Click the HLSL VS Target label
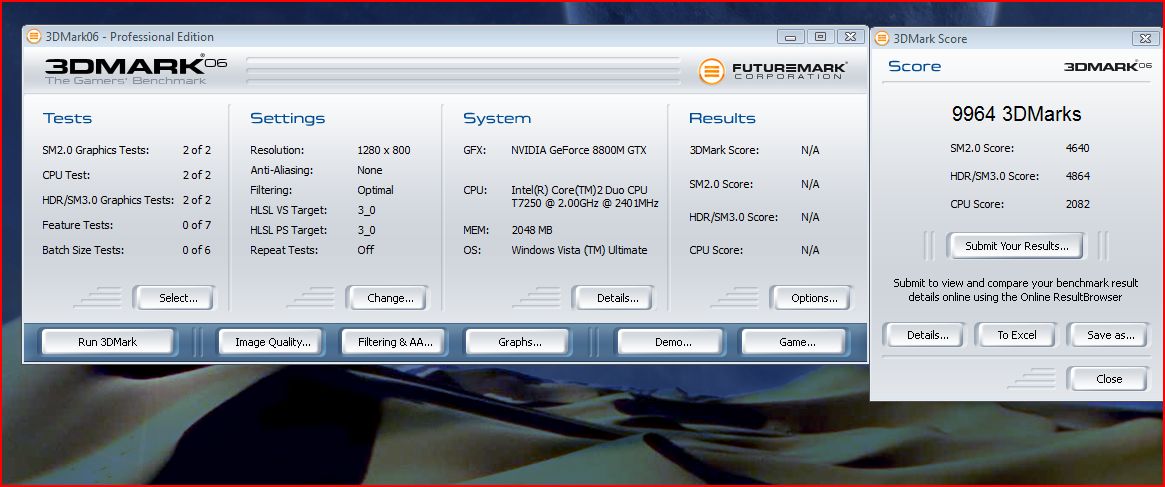The width and height of the screenshot is (1165, 487). coord(288,210)
